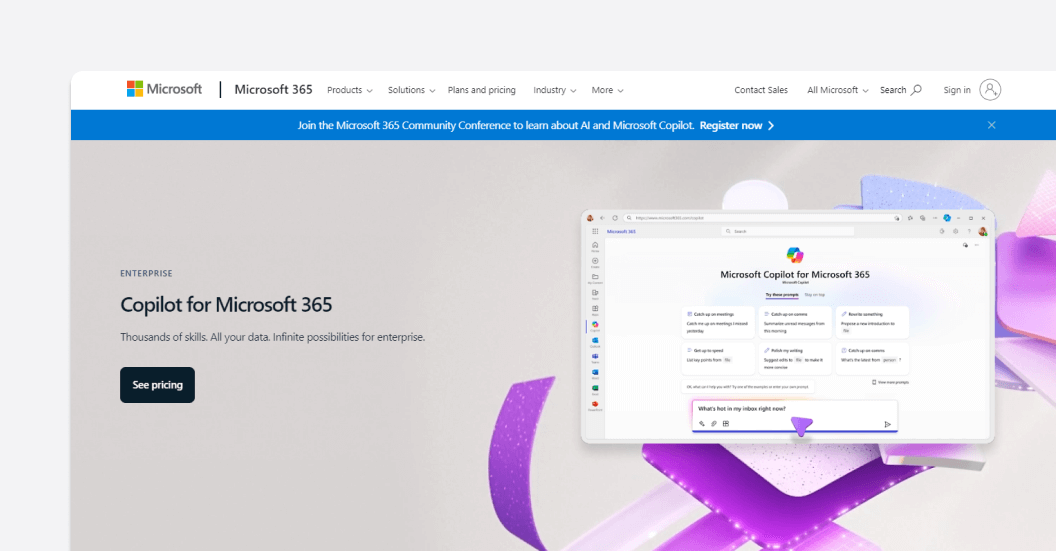This screenshot has width=1056, height=551.
Task: Expand the Solutions menu
Action: point(411,90)
